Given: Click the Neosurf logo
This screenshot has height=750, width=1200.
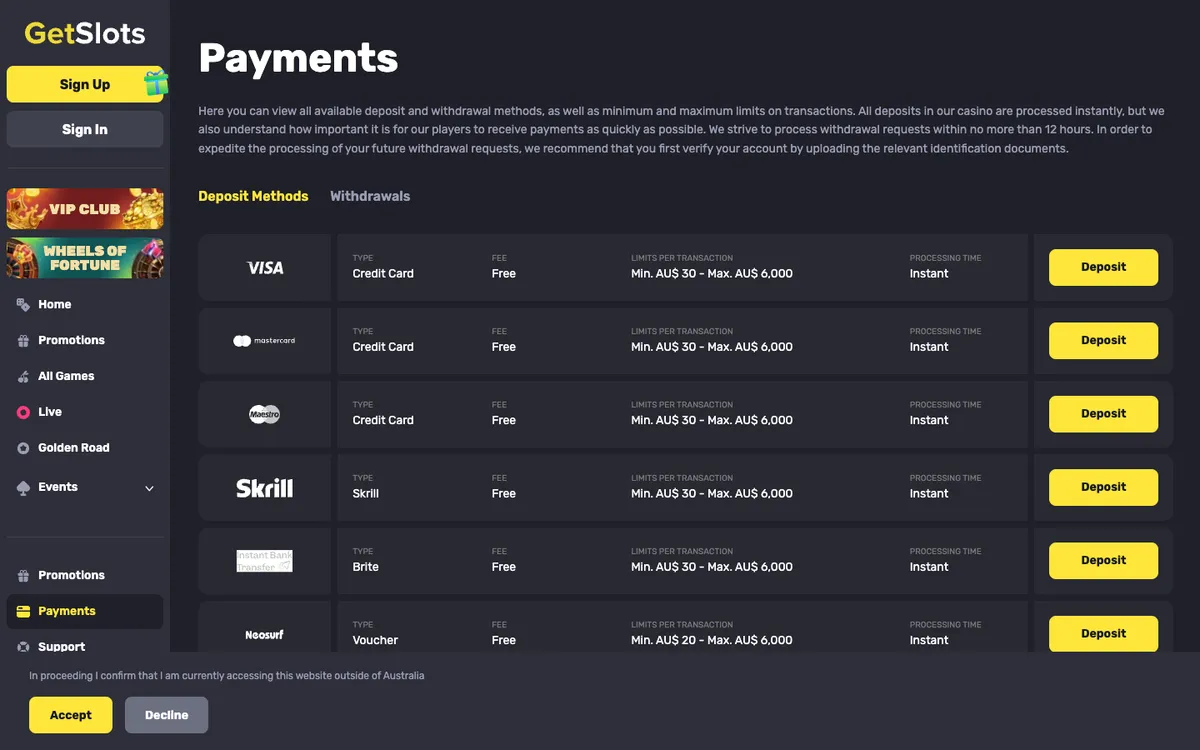Looking at the screenshot, I should click(x=264, y=634).
